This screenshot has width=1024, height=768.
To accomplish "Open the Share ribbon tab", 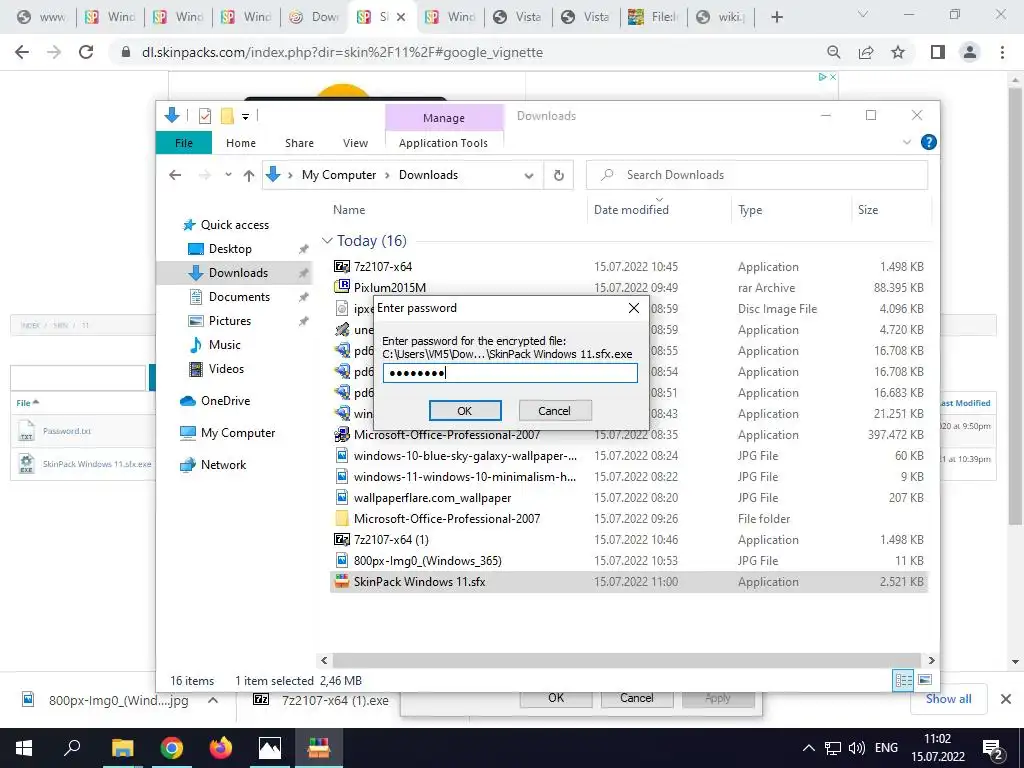I will (x=299, y=143).
